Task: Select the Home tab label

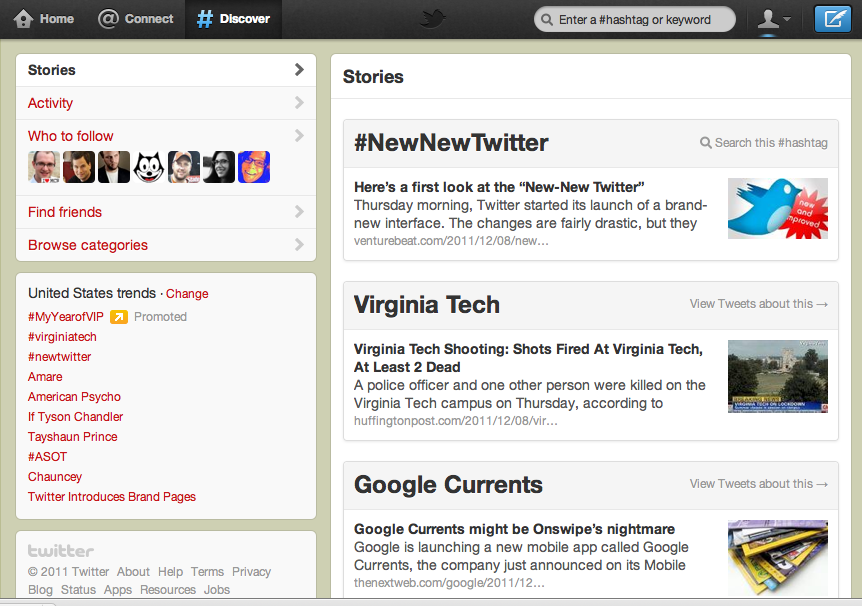Action: (57, 19)
